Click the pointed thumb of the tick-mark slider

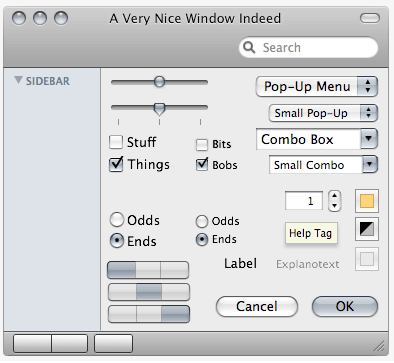pyautogui.click(x=160, y=109)
